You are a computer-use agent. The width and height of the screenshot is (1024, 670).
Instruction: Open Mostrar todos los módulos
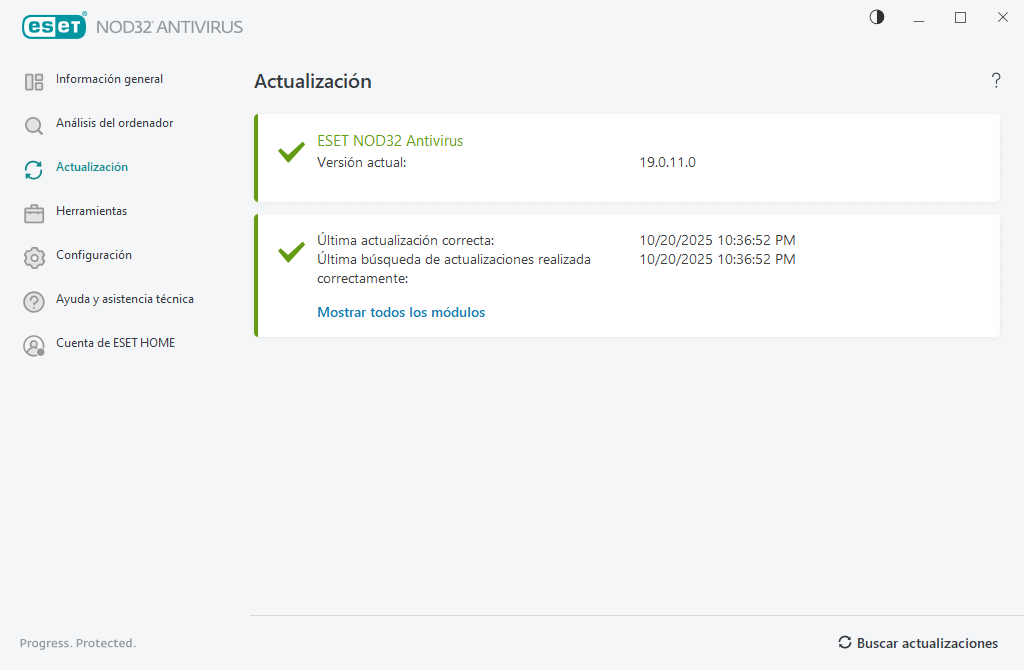[401, 312]
